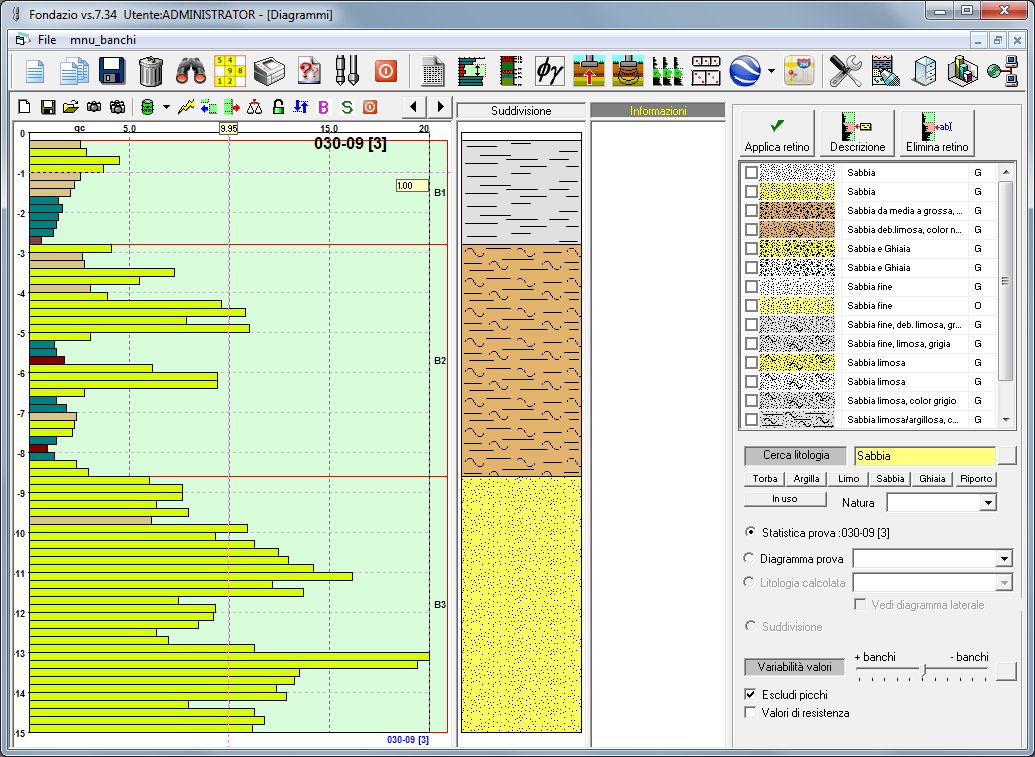Click the green S icon

coord(347,107)
